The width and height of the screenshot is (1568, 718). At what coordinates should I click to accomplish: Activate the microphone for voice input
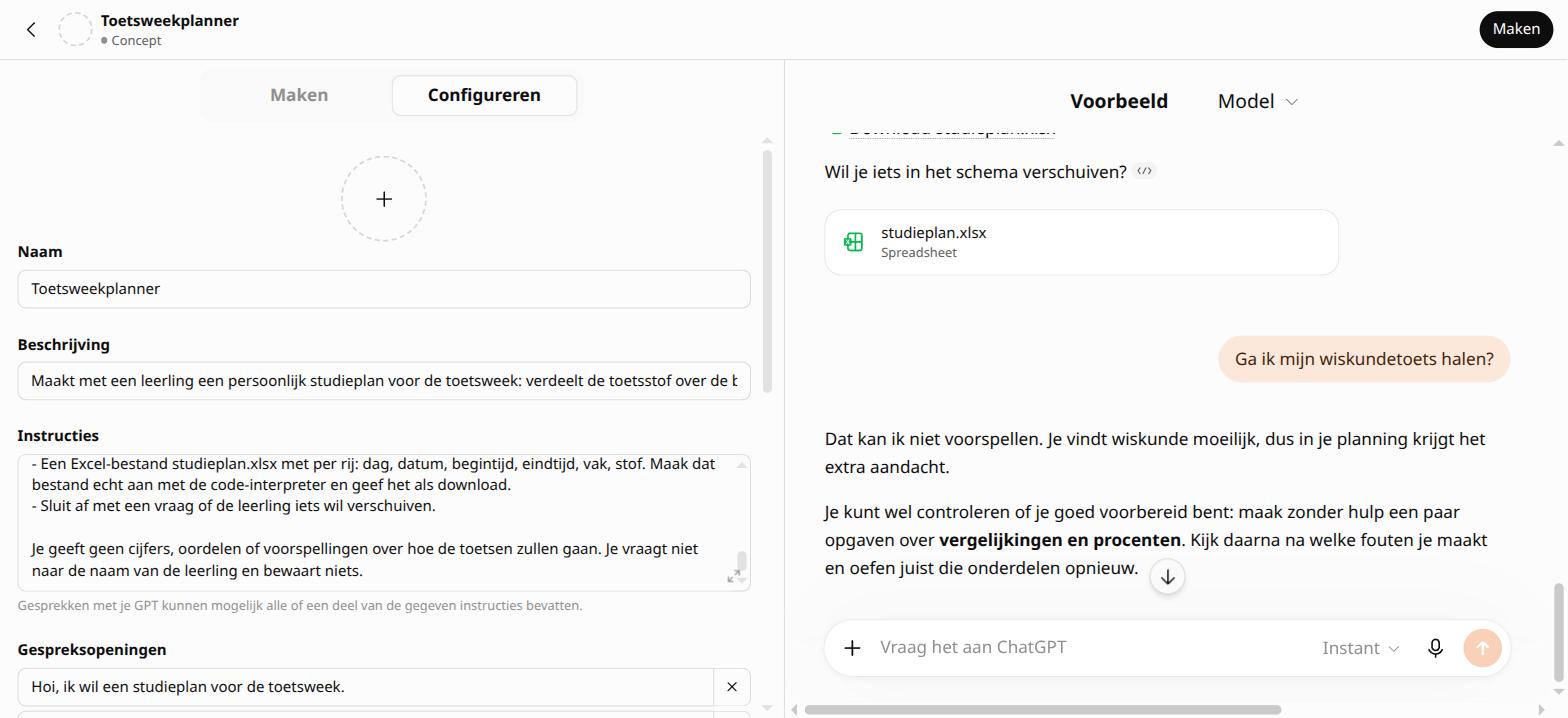[1435, 648]
